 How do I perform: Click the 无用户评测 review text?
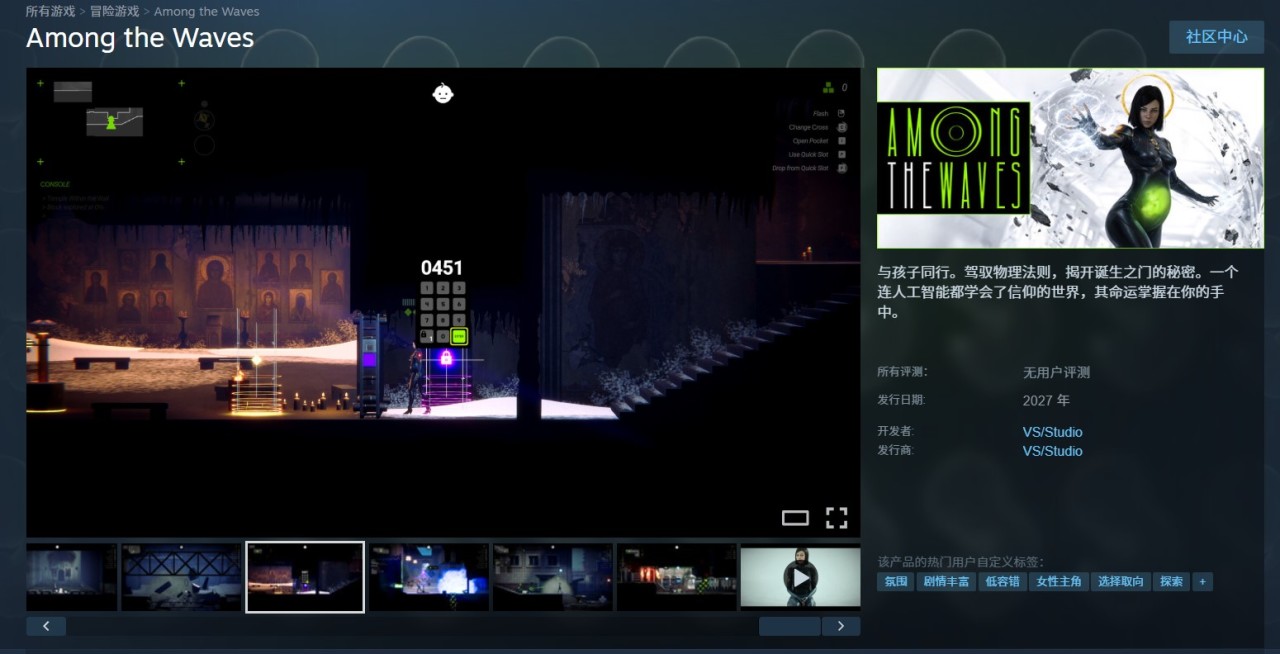[1056, 372]
